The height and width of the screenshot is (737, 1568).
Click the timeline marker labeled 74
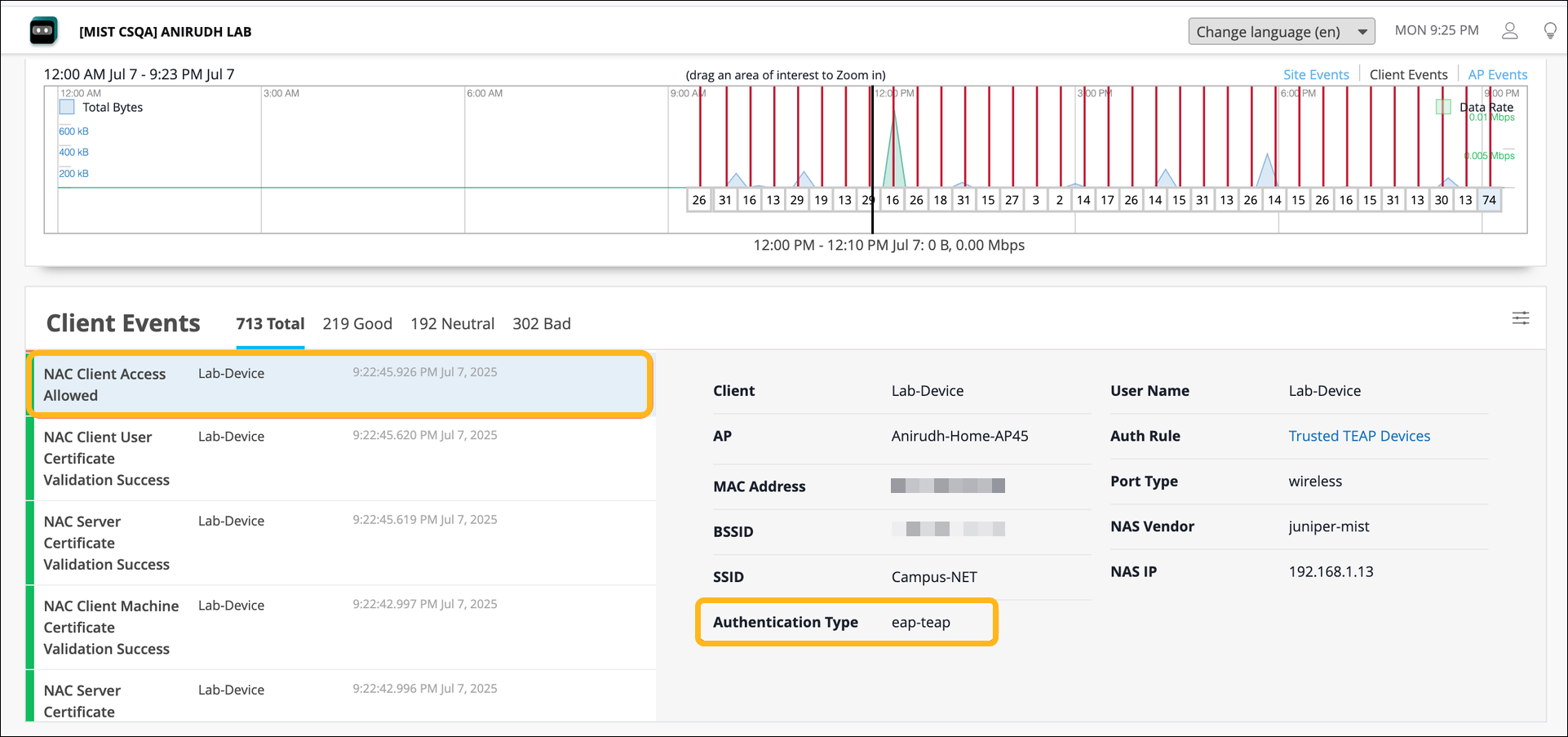(x=1490, y=199)
